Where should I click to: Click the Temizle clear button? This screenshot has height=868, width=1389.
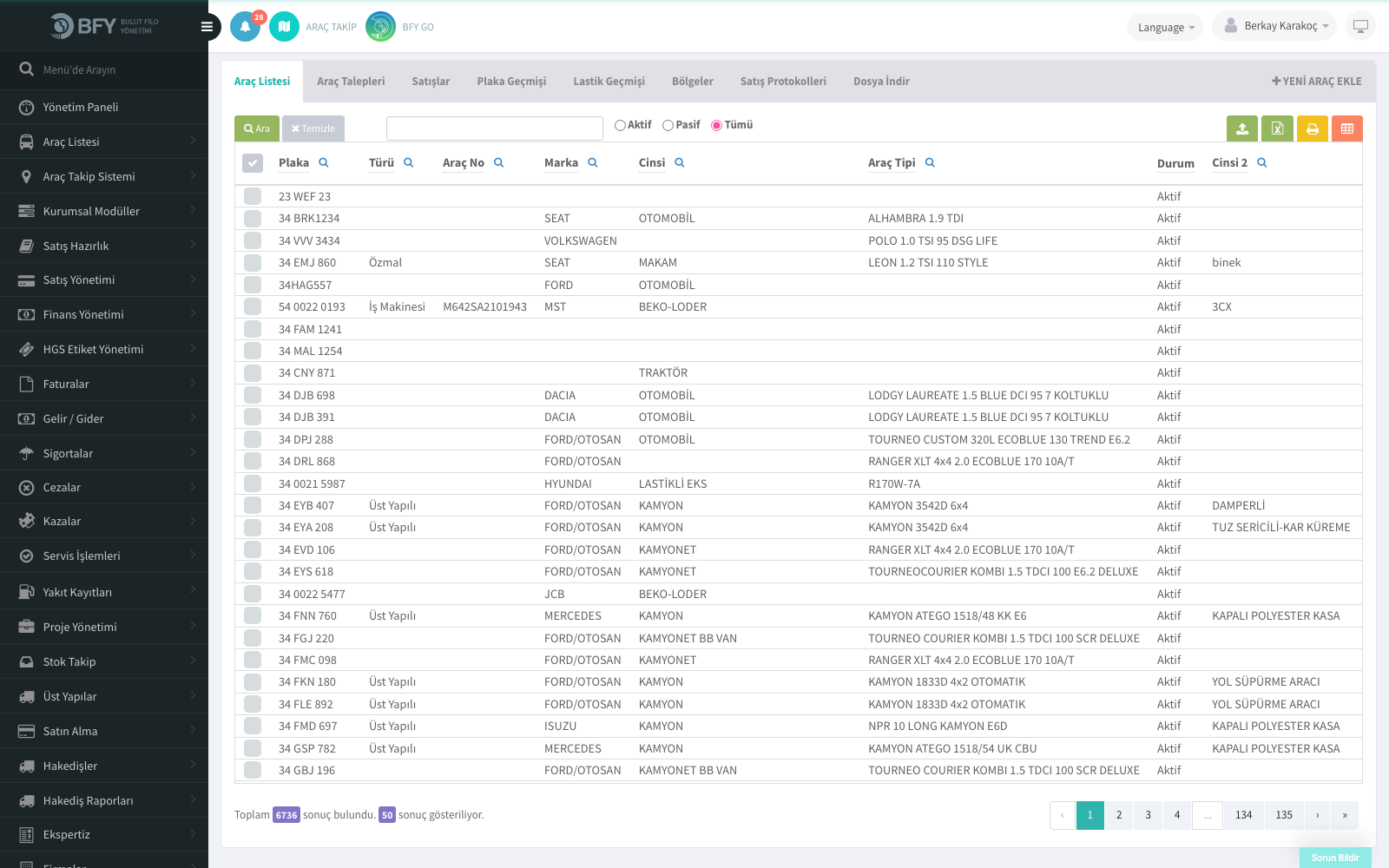coord(313,128)
